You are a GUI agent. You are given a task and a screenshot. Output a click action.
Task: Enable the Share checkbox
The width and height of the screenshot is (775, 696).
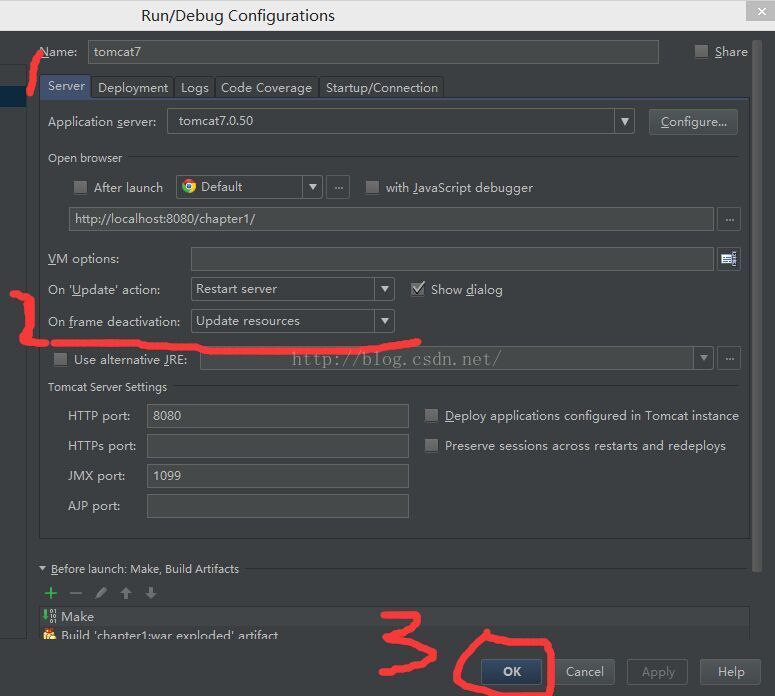(701, 51)
